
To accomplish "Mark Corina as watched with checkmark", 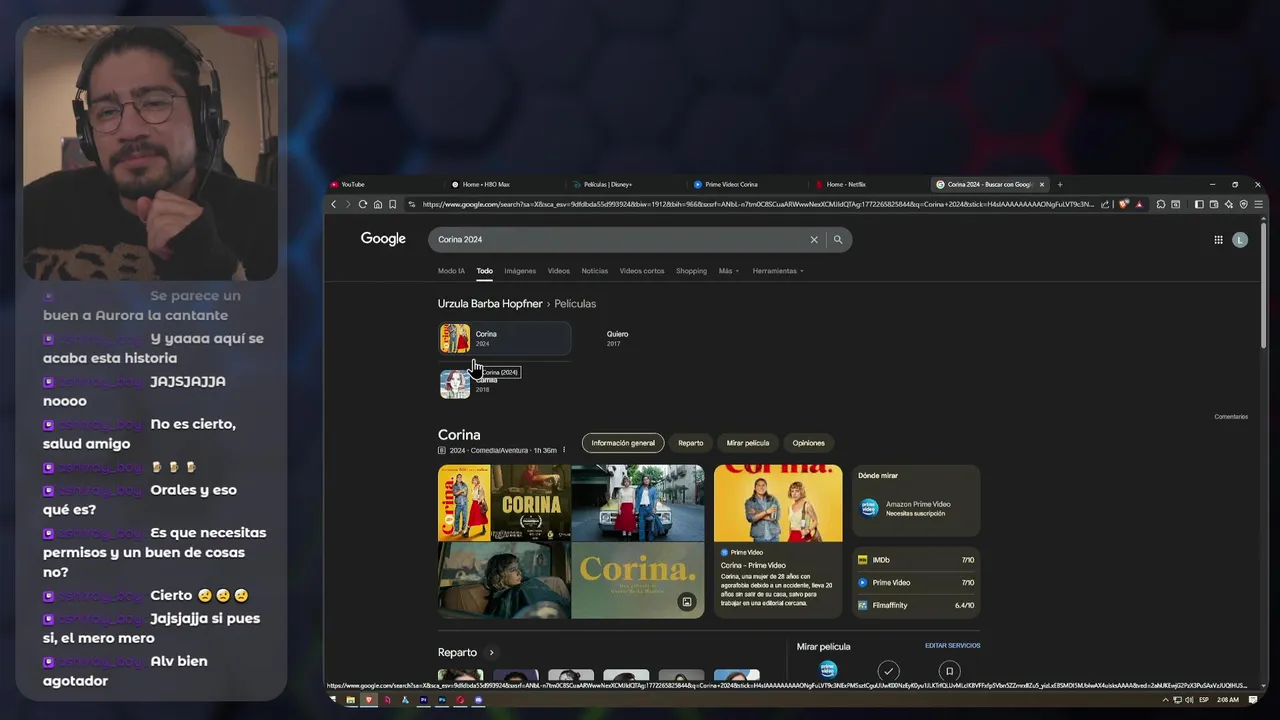I will [x=888, y=671].
